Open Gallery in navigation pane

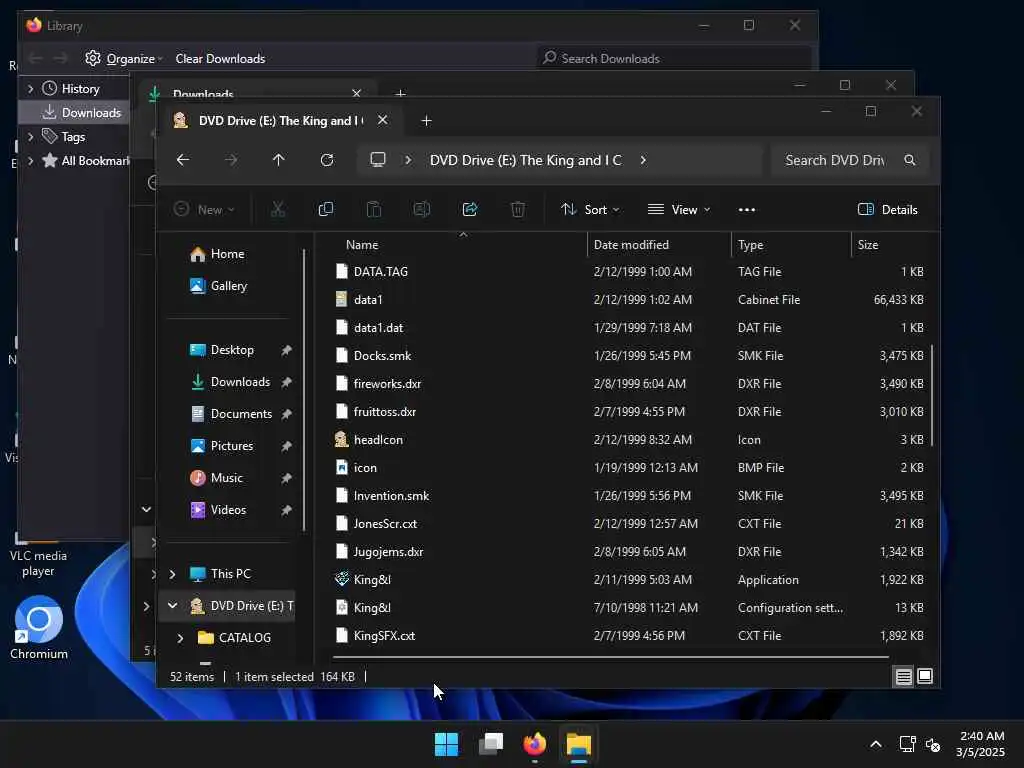228,286
